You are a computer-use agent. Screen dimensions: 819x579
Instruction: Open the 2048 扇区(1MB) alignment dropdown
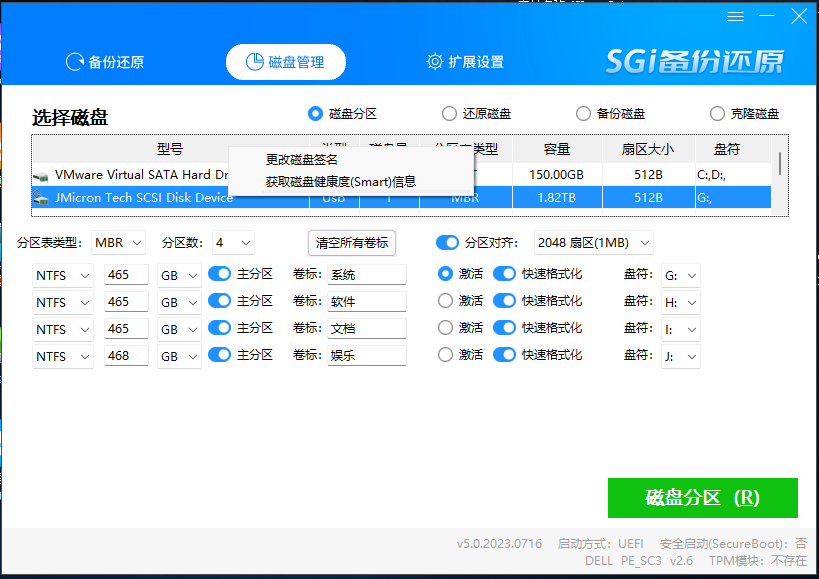593,243
